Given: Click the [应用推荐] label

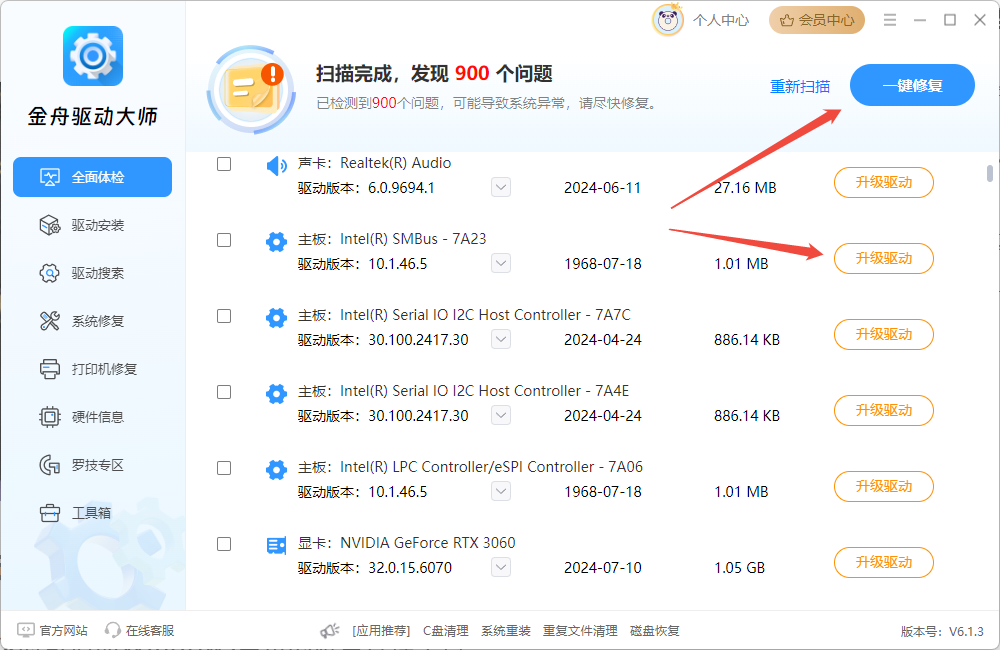Looking at the screenshot, I should (x=381, y=631).
